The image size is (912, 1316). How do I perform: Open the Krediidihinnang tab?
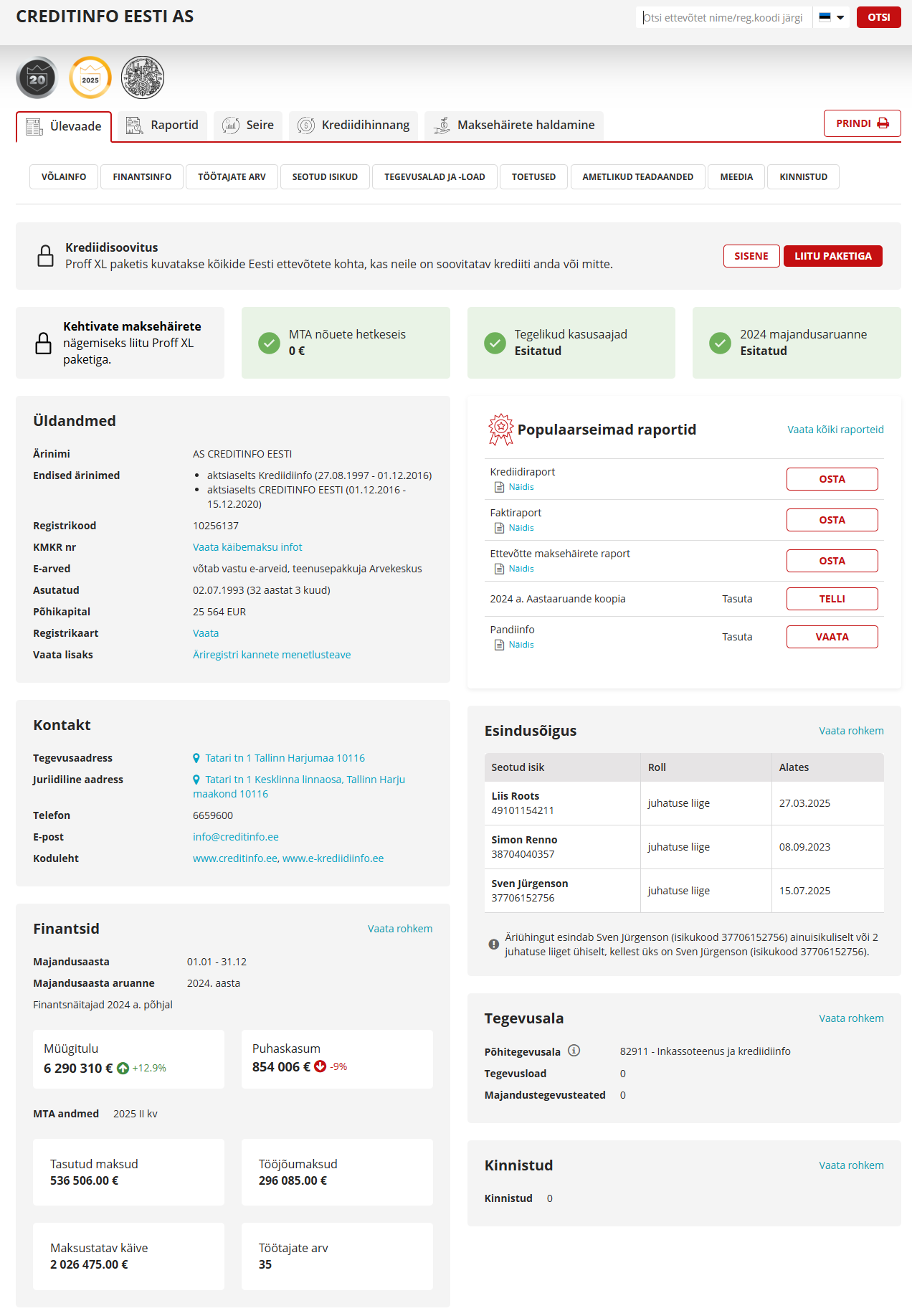[x=354, y=126]
